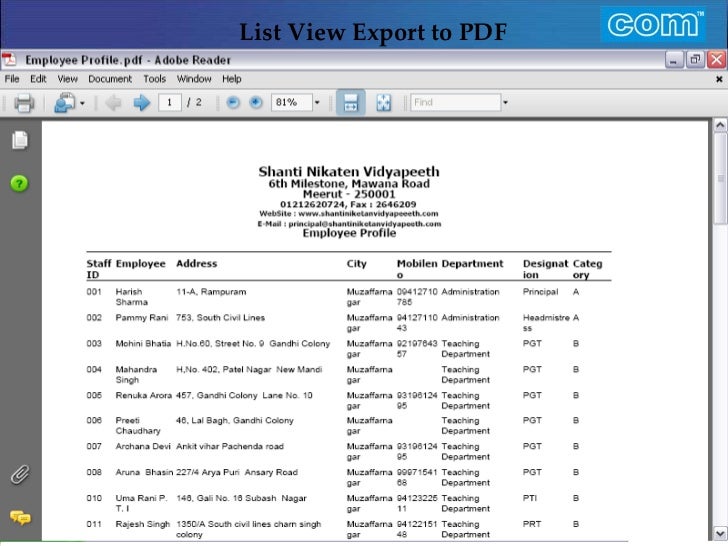This screenshot has height=546, width=728.
Task: Click the name 'Mohini Bhatia'
Action: [x=143, y=344]
